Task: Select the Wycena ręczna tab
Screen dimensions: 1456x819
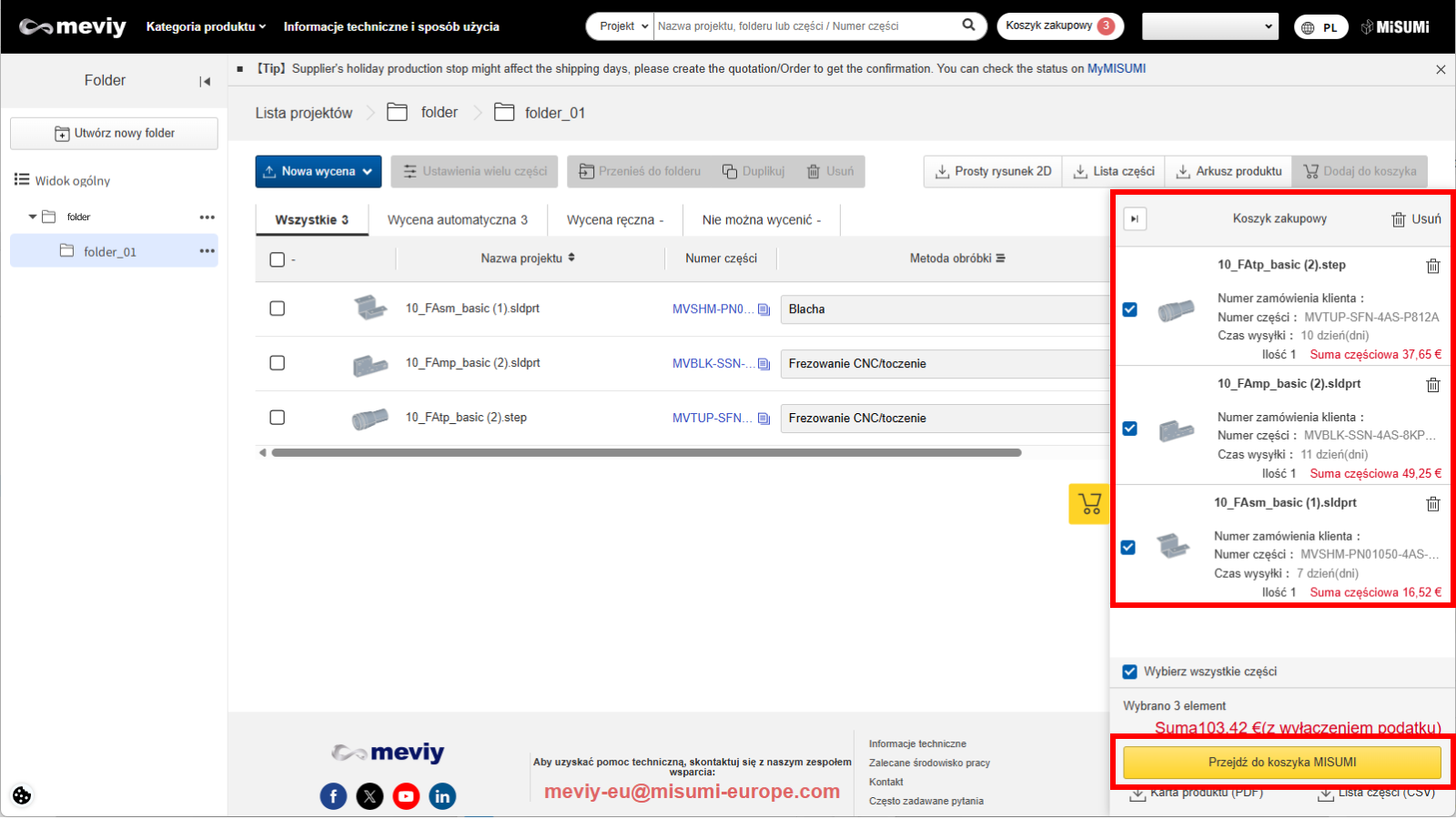Action: (x=614, y=220)
